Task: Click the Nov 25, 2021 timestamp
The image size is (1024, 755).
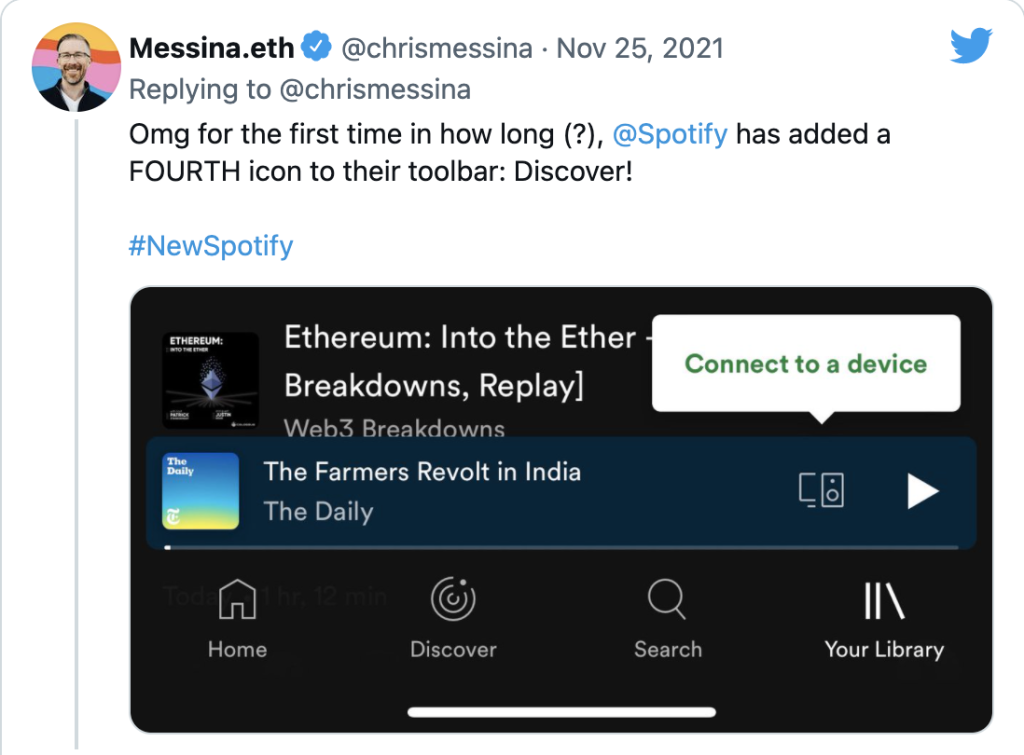Action: point(640,48)
